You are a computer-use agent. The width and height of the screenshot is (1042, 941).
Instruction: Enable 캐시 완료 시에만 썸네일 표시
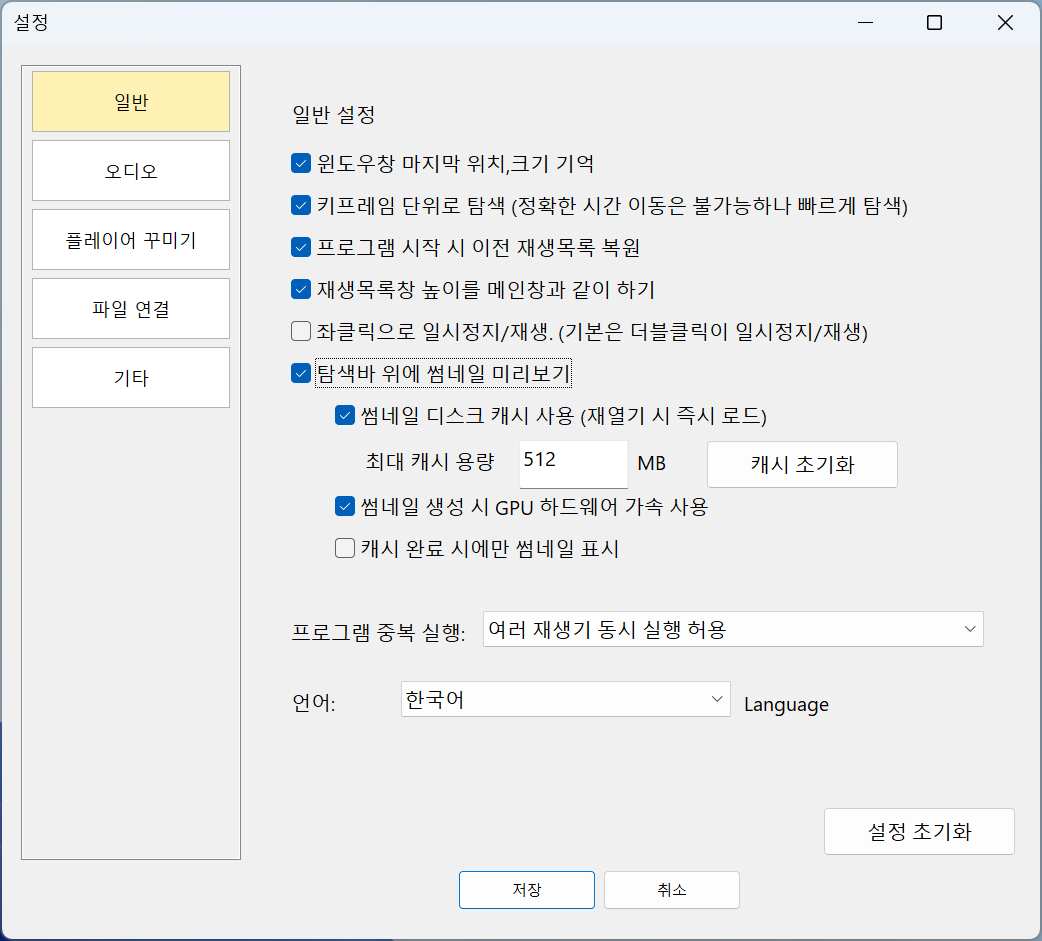pos(344,548)
